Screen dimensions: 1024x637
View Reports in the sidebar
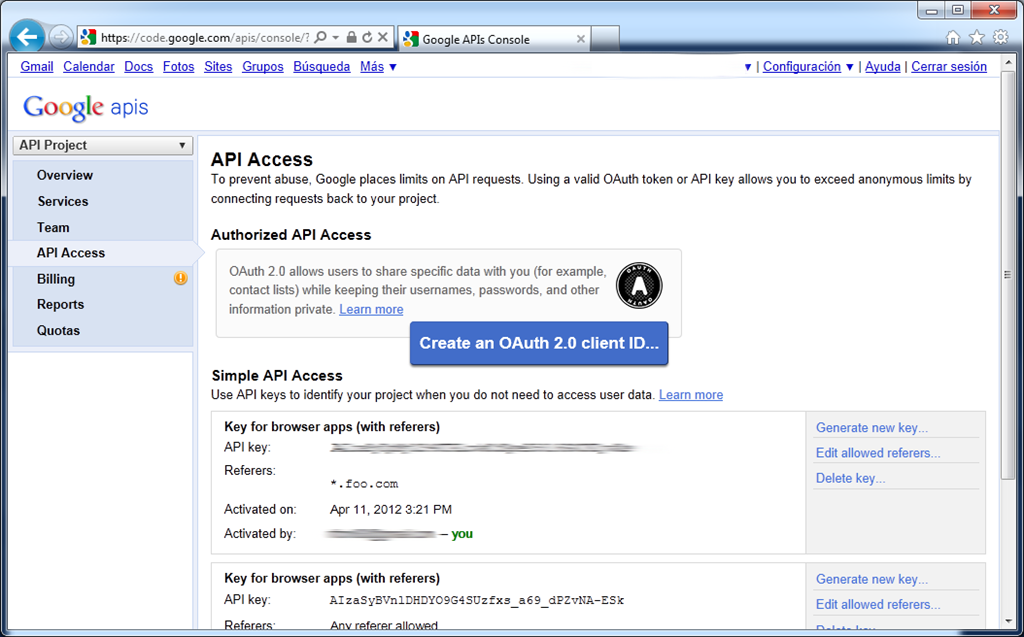[60, 304]
